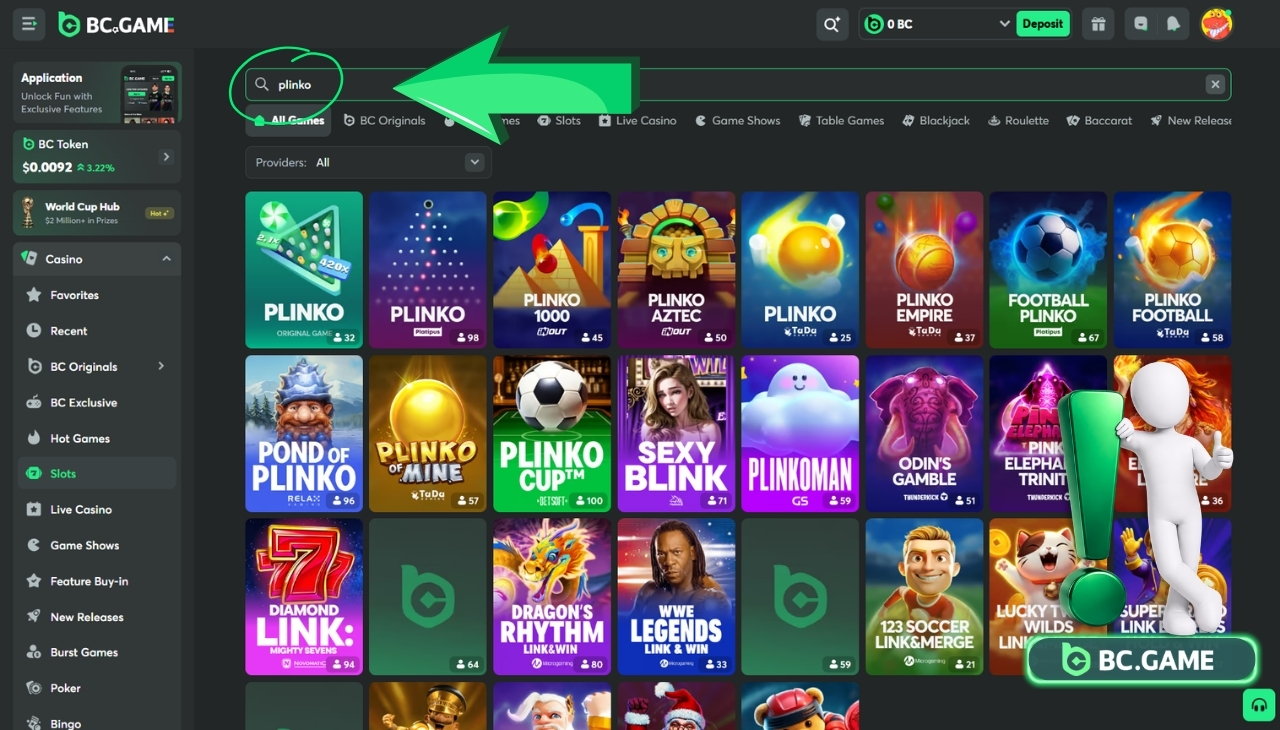Image resolution: width=1280 pixels, height=730 pixels.
Task: Launch the Plinkoman game thumbnail
Action: pyautogui.click(x=800, y=434)
